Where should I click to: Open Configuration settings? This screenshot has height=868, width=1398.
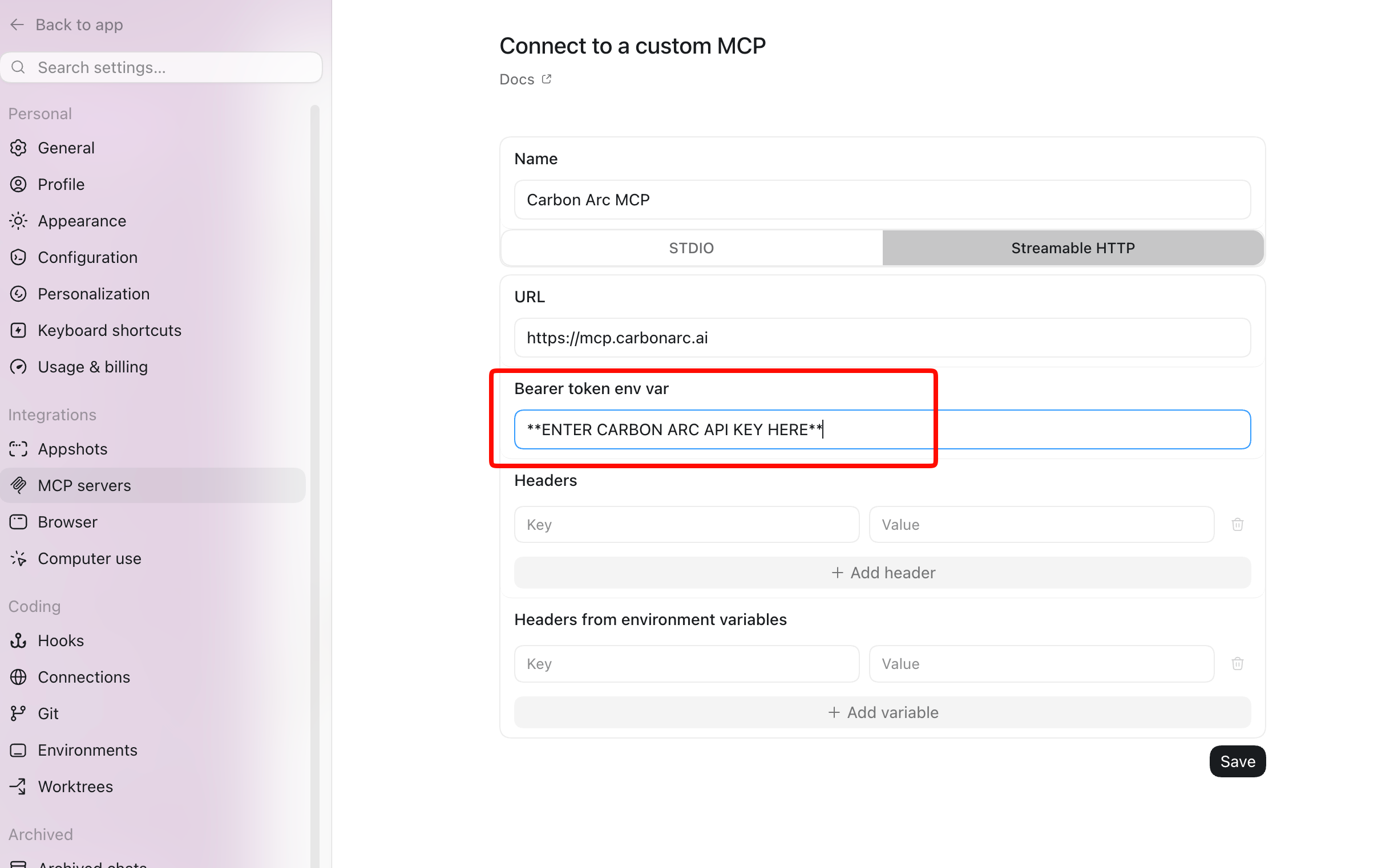pyautogui.click(x=153, y=258)
